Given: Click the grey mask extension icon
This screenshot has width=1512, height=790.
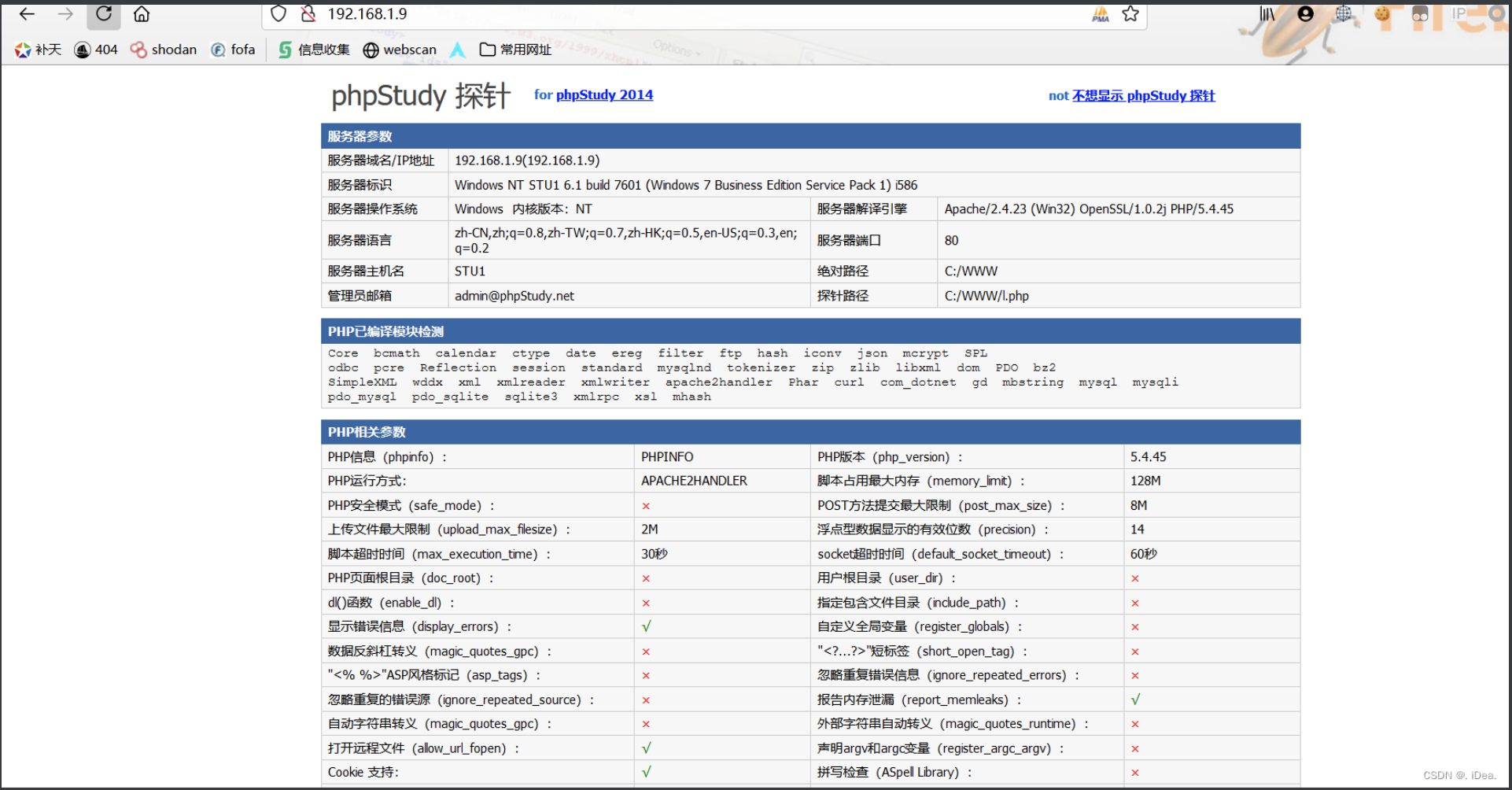Looking at the screenshot, I should [1420, 13].
